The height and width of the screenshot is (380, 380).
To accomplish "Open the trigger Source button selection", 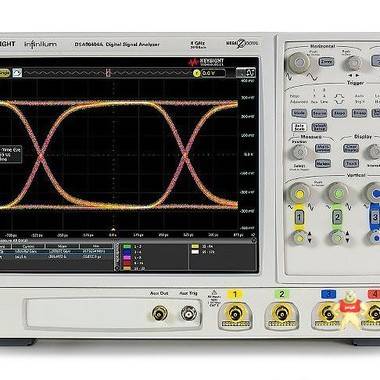I will (x=319, y=113).
